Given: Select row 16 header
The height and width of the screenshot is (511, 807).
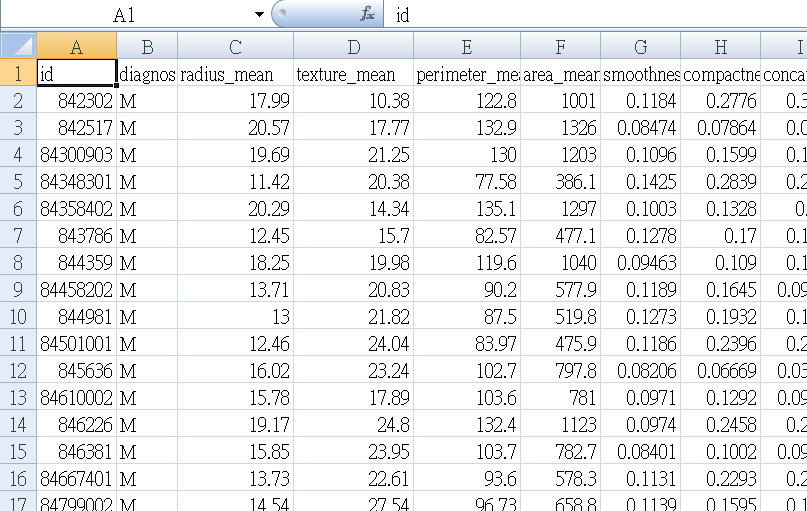Looking at the screenshot, I should pyautogui.click(x=19, y=479).
